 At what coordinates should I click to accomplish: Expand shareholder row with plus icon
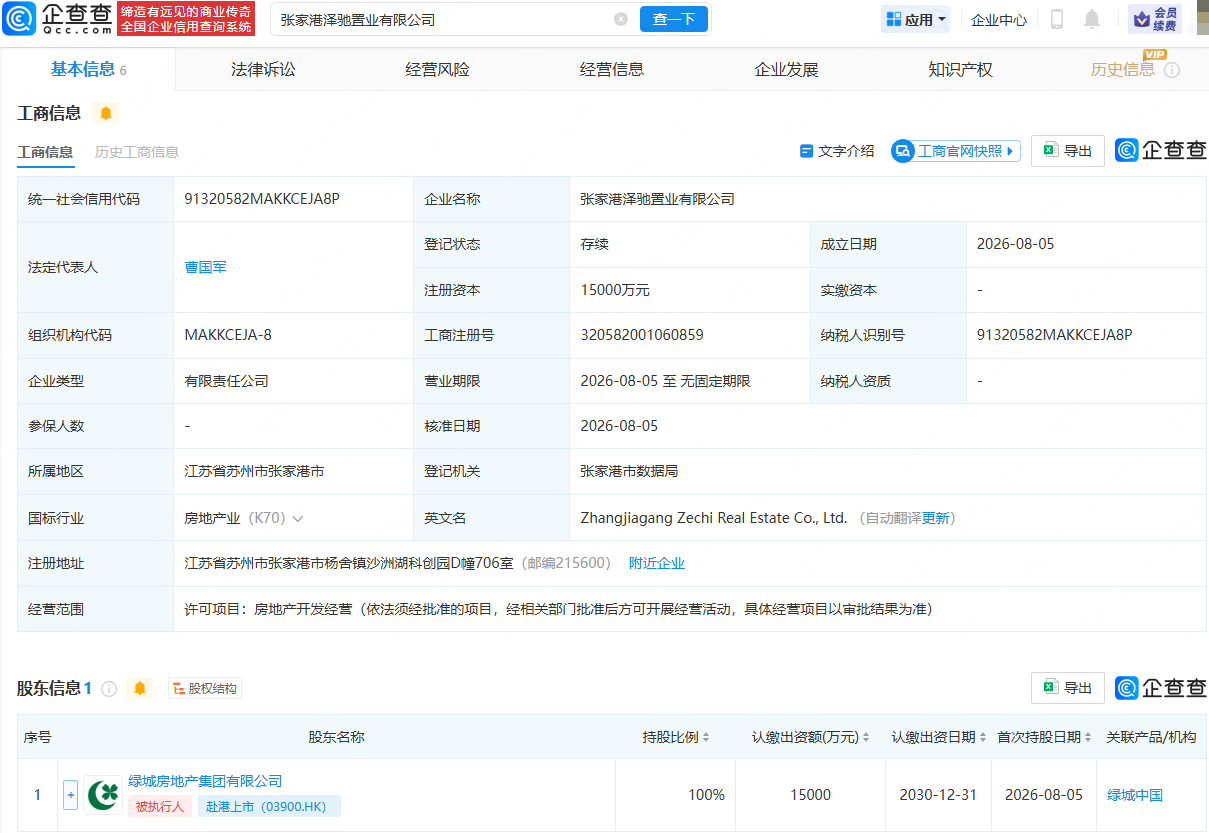pyautogui.click(x=70, y=795)
